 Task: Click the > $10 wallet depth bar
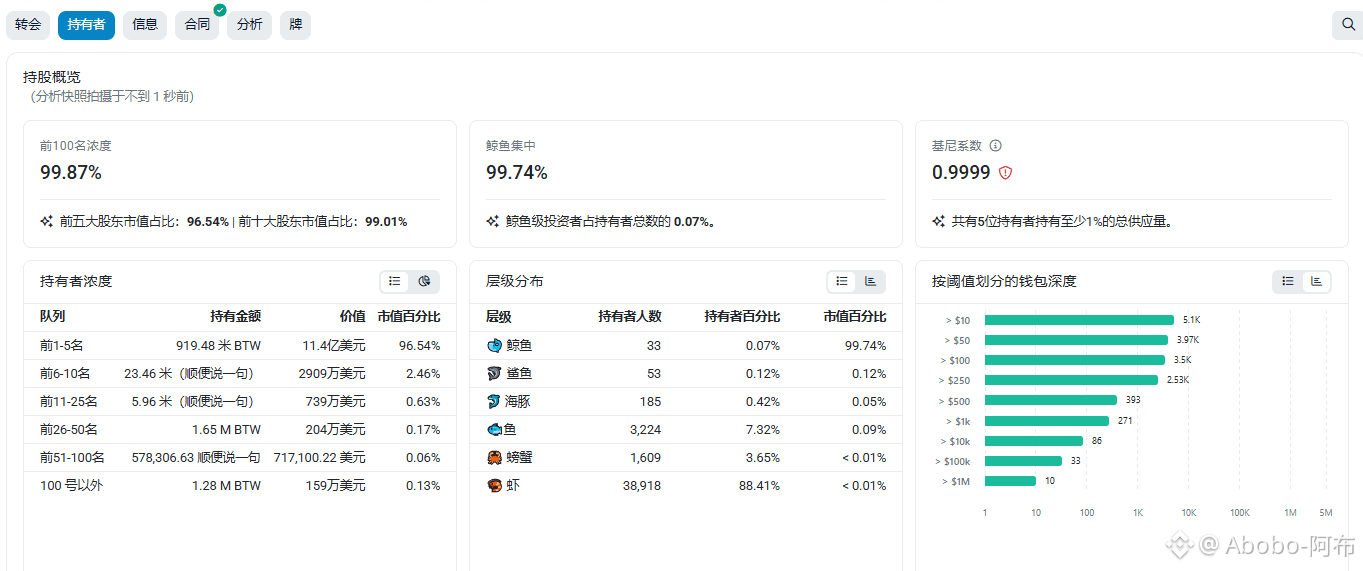pyautogui.click(x=1079, y=320)
